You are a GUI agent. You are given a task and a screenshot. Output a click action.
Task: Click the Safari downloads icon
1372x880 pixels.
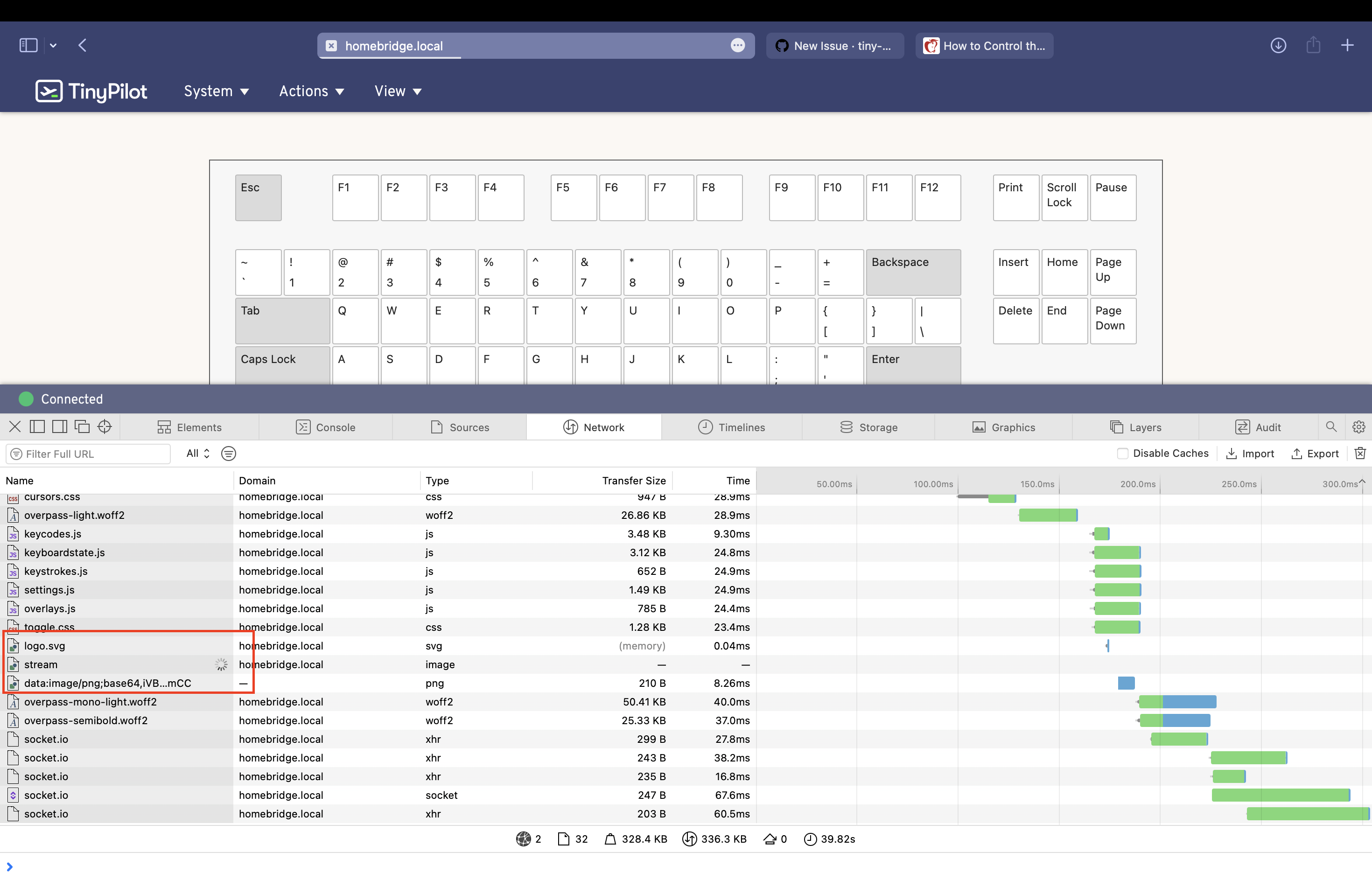(x=1278, y=46)
